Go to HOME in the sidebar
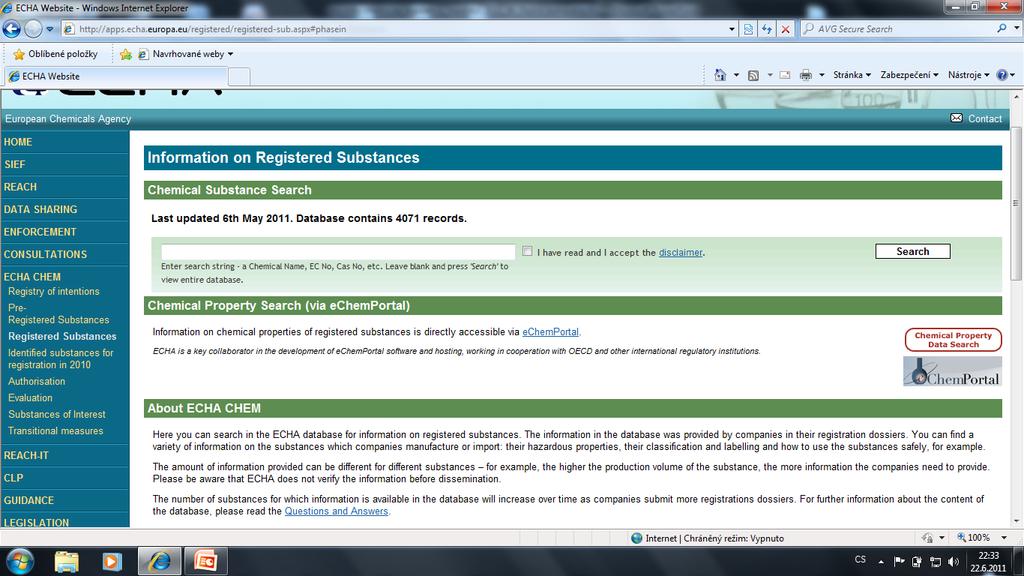The height and width of the screenshot is (576, 1024). pyautogui.click(x=18, y=142)
